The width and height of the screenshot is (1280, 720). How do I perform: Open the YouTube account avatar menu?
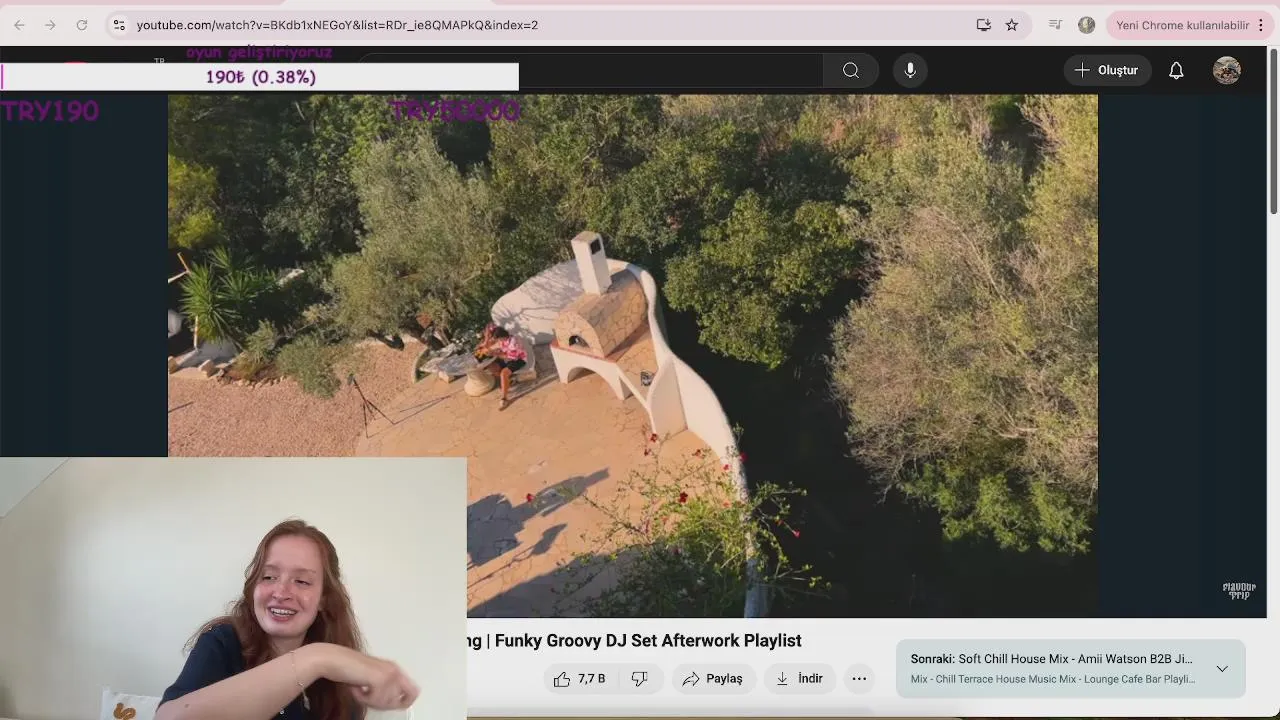point(1227,70)
